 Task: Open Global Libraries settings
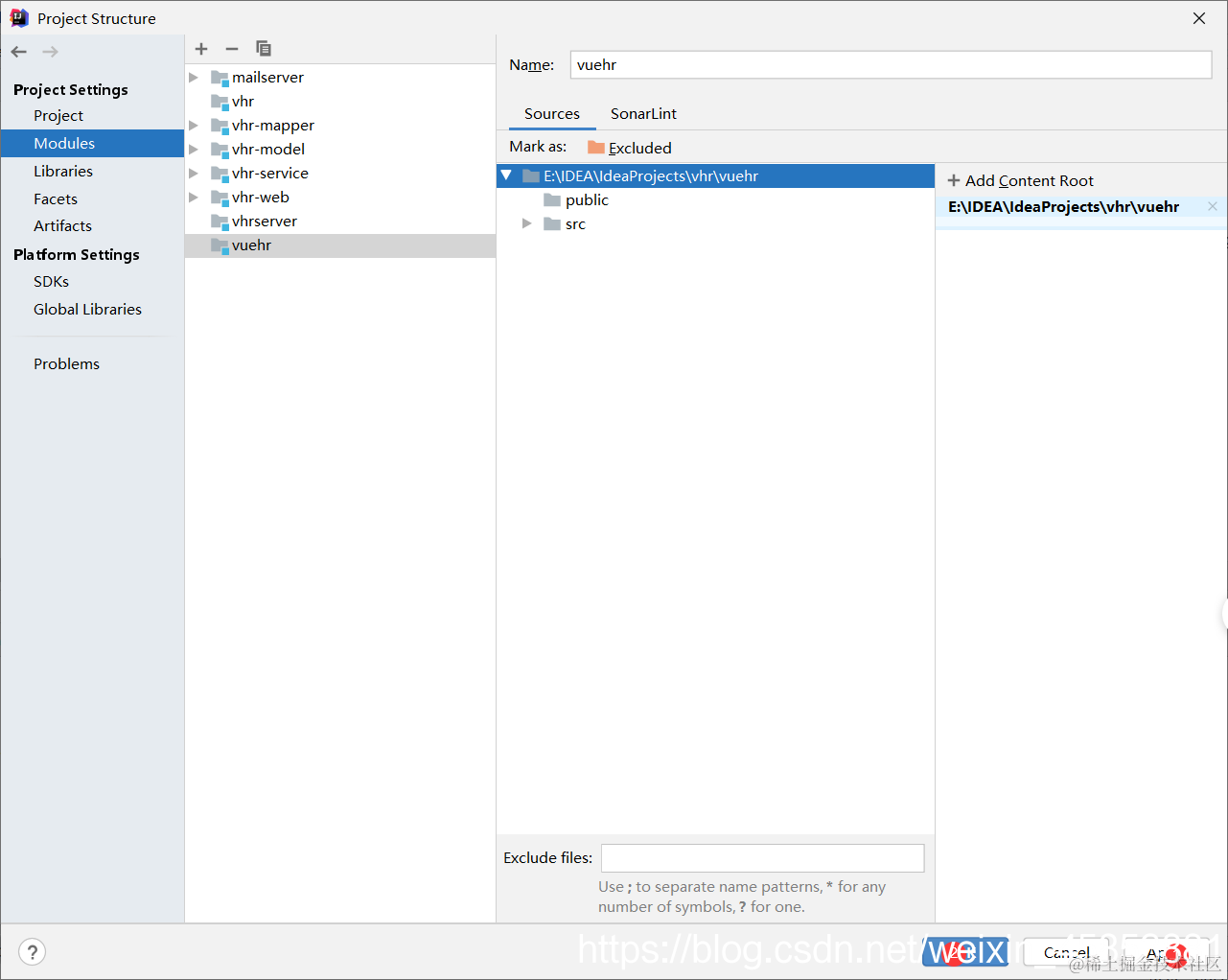coord(87,310)
